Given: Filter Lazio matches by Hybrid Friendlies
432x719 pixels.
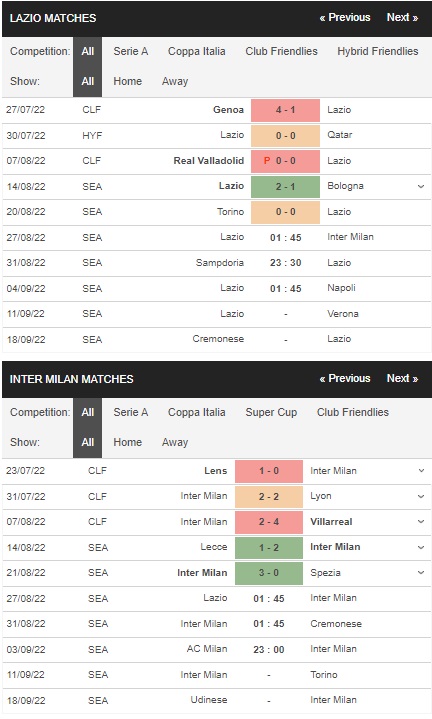Looking at the screenshot, I should [378, 51].
